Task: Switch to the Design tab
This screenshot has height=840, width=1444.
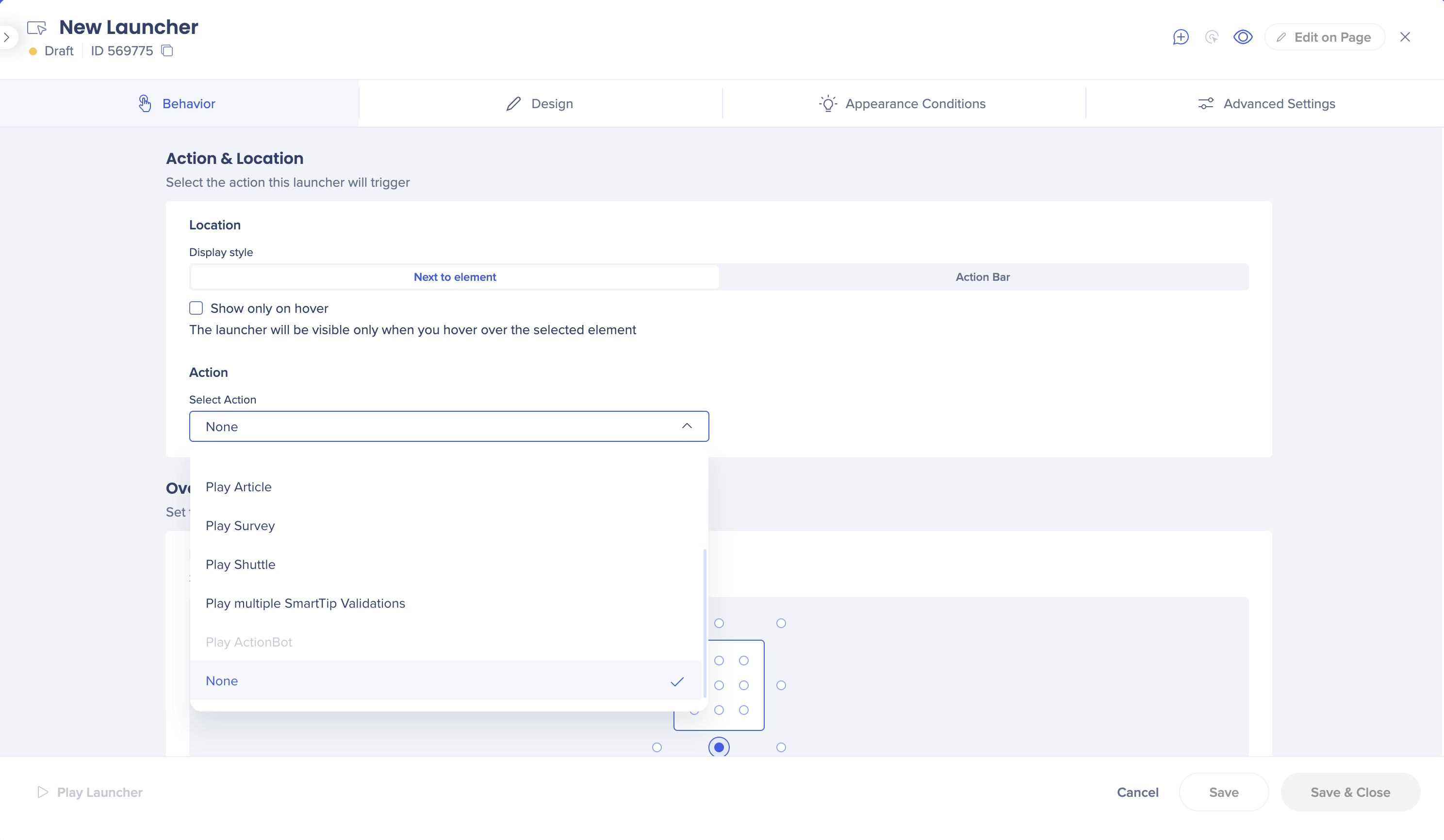Action: point(540,104)
